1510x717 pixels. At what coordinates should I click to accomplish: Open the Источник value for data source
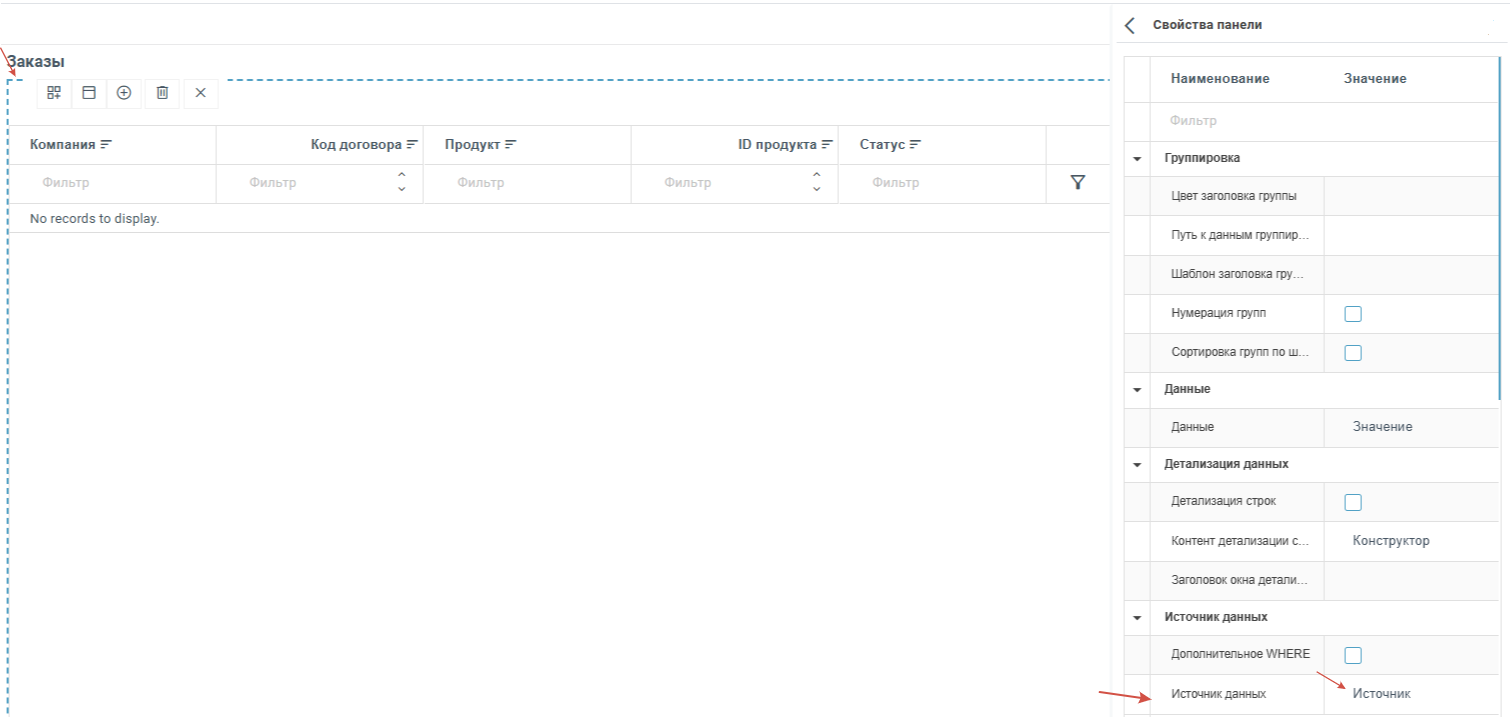pos(1381,694)
